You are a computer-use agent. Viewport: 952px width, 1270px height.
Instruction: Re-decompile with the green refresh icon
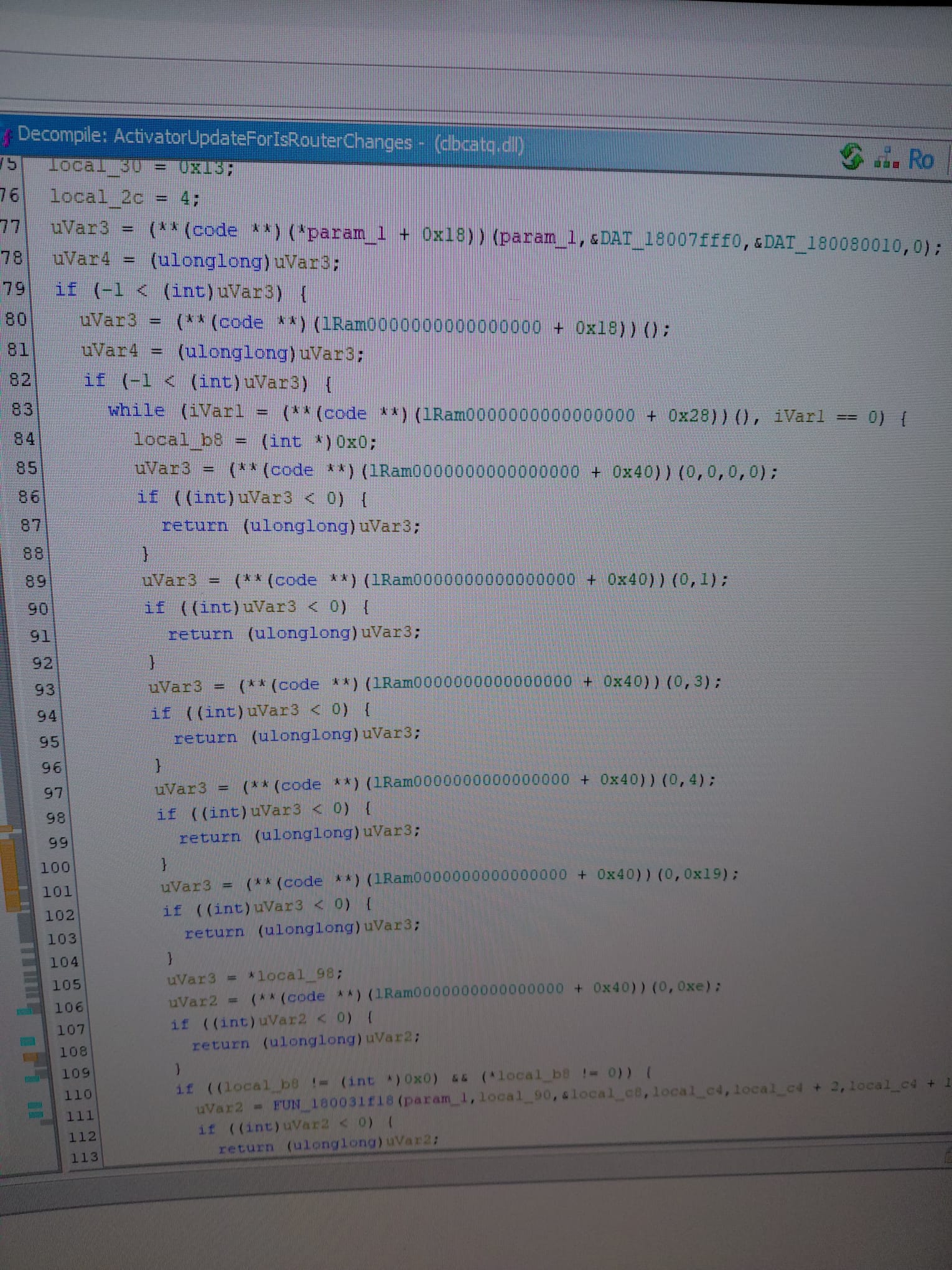(851, 156)
